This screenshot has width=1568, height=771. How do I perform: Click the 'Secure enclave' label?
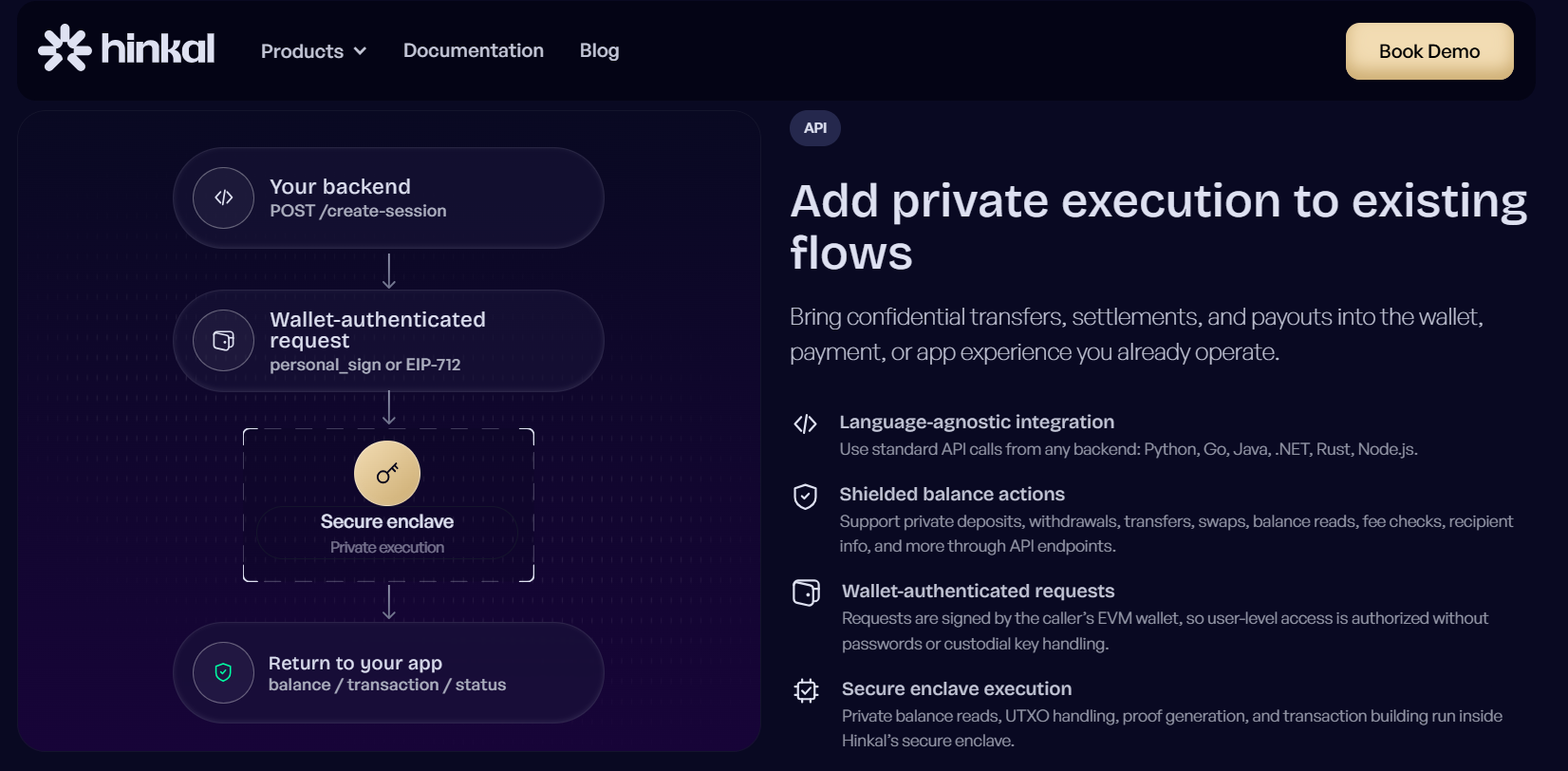(387, 521)
